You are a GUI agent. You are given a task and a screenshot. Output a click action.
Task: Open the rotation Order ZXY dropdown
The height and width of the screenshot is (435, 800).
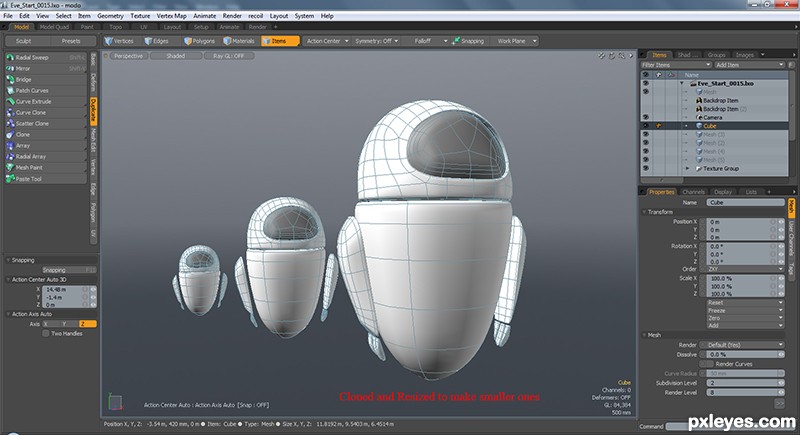745,269
